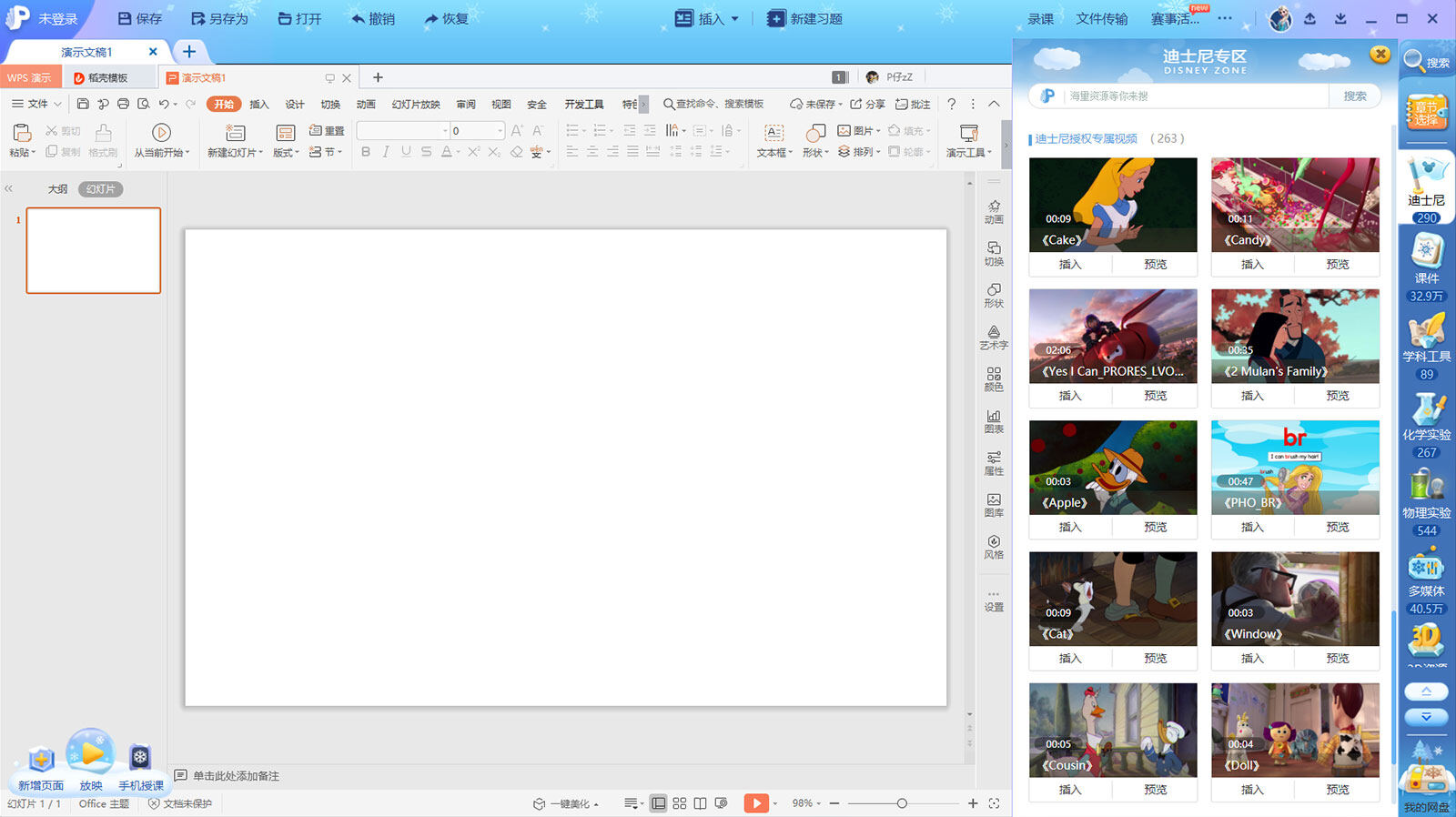Expand the 文件 file menu
This screenshot has height=817, width=1456.
(x=36, y=104)
